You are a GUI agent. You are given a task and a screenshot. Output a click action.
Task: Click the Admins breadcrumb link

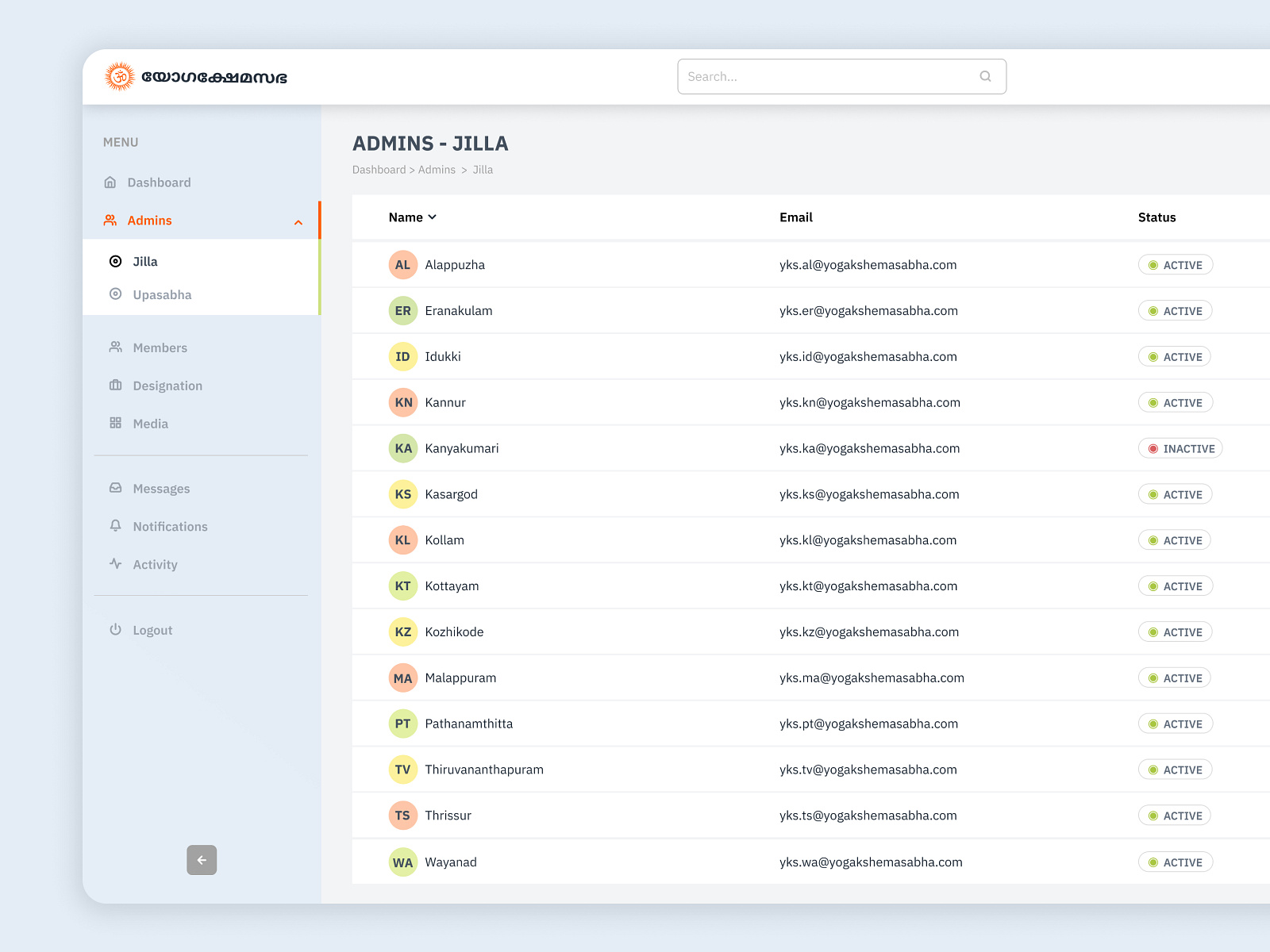click(x=437, y=170)
